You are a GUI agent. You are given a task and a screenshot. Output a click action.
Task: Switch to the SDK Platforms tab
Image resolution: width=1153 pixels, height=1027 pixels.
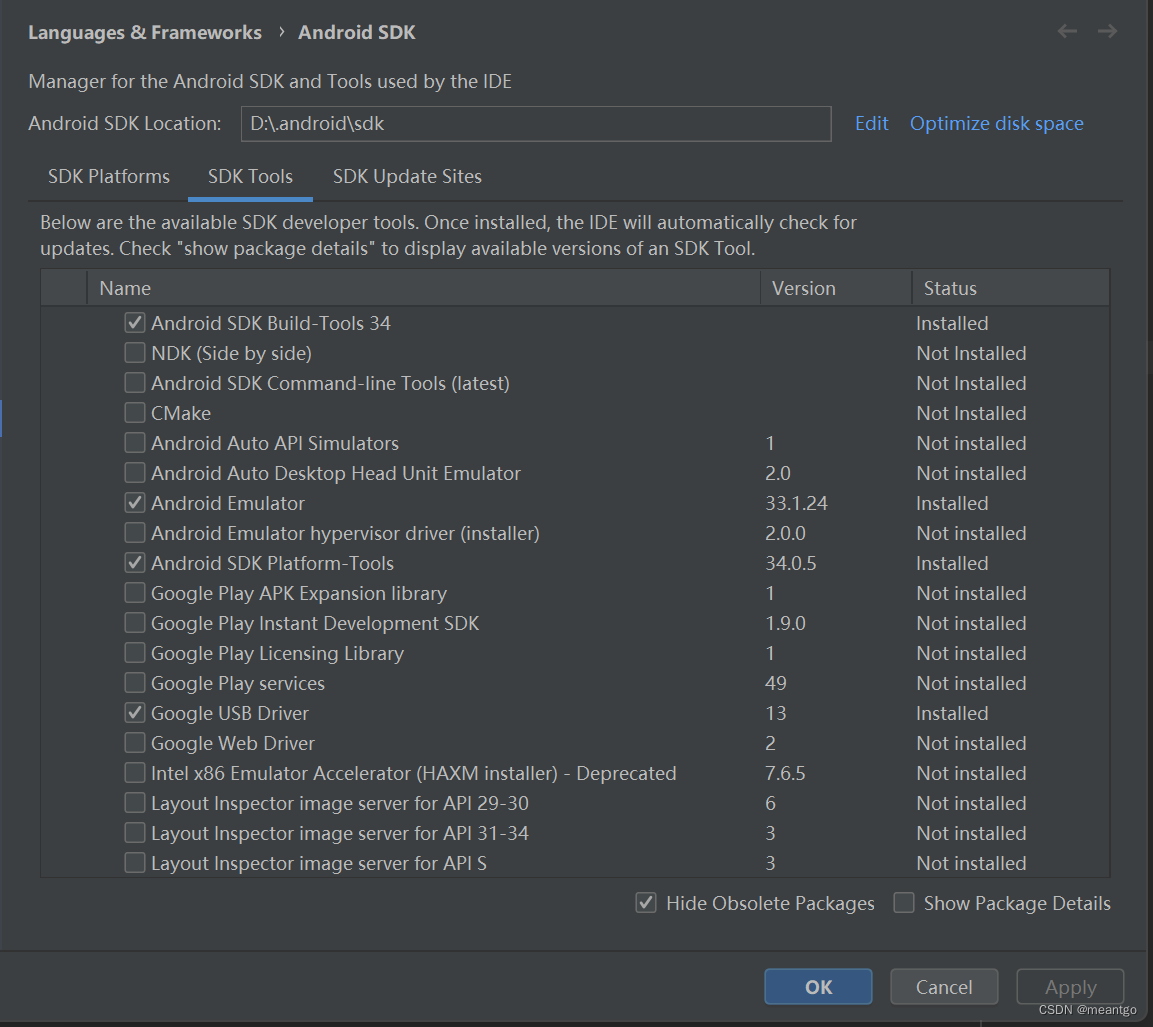[109, 176]
